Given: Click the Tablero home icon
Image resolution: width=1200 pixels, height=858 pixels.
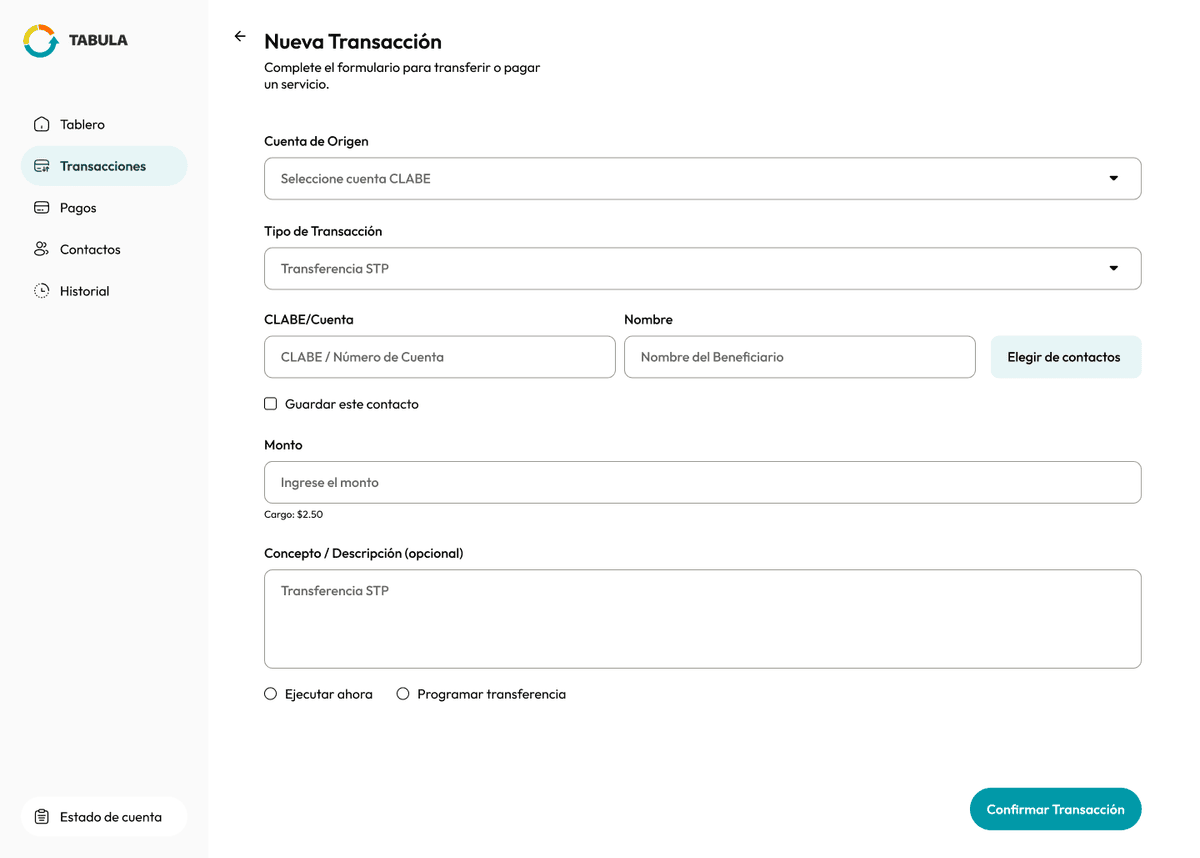Looking at the screenshot, I should [41, 123].
